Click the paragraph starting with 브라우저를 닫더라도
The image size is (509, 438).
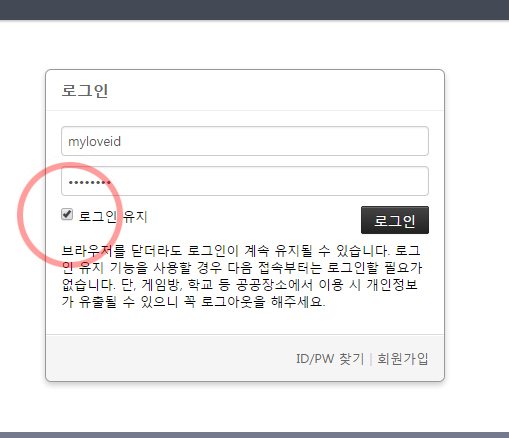click(242, 276)
